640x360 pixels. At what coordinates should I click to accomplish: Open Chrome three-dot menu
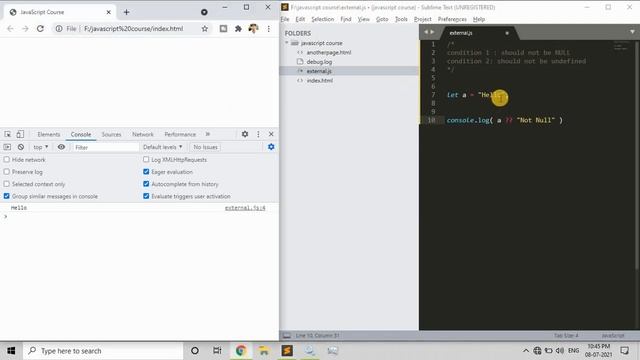[269, 29]
